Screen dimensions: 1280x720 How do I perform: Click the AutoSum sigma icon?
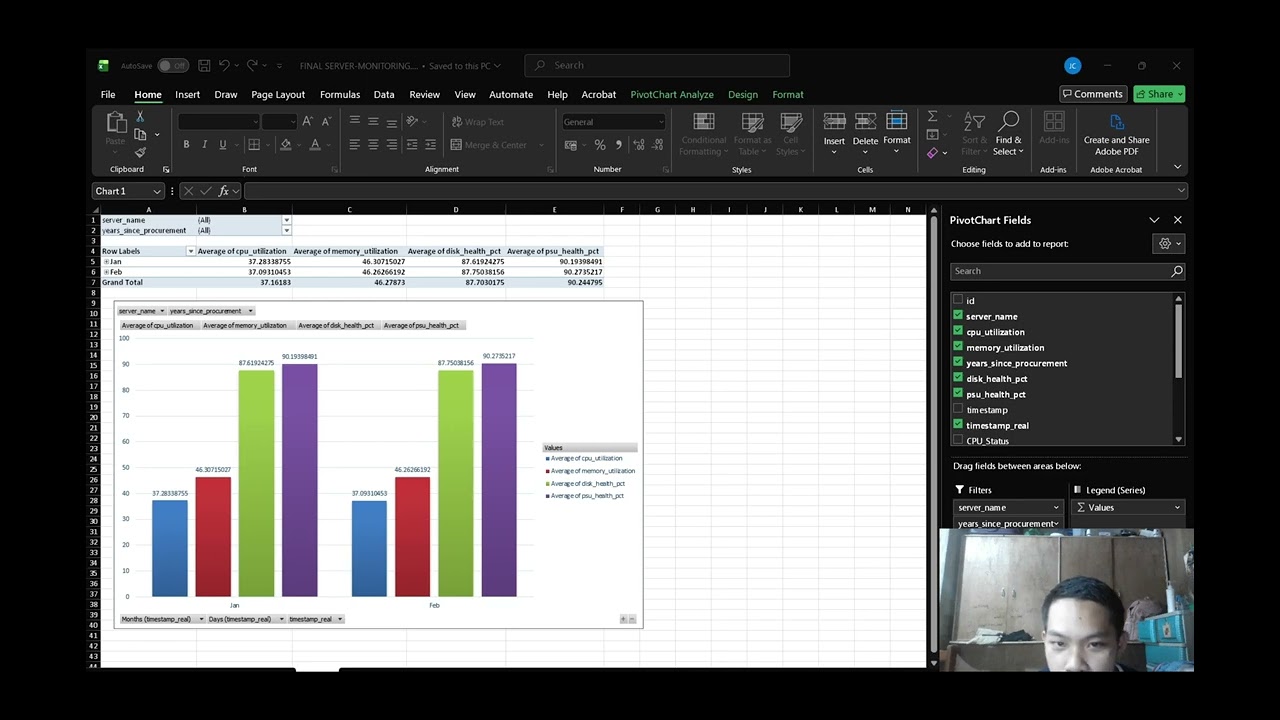(x=932, y=117)
